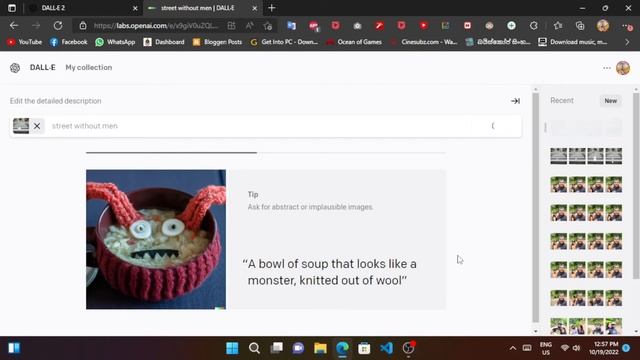The height and width of the screenshot is (360, 640).
Task: Click the New button in Recent panel
Action: (611, 101)
